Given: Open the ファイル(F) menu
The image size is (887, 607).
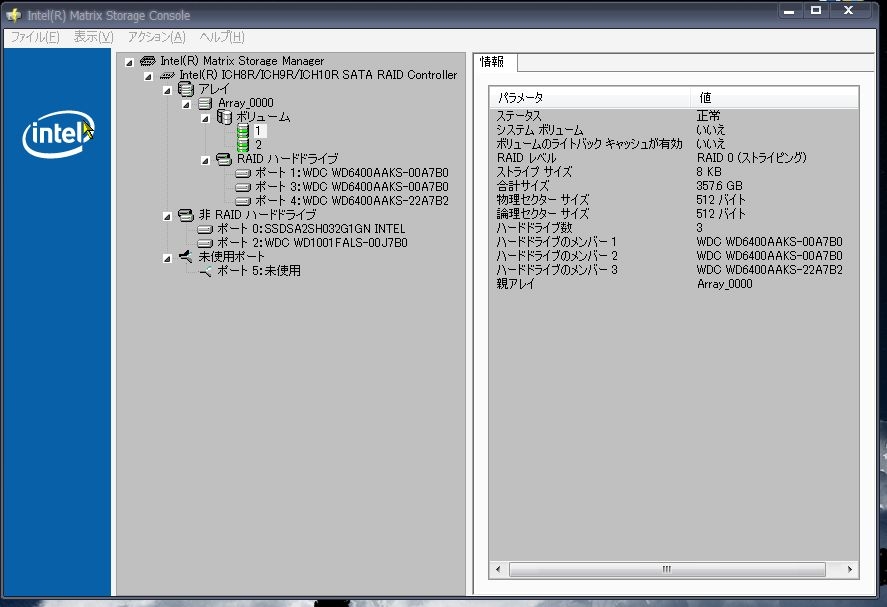Looking at the screenshot, I should pyautogui.click(x=35, y=37).
